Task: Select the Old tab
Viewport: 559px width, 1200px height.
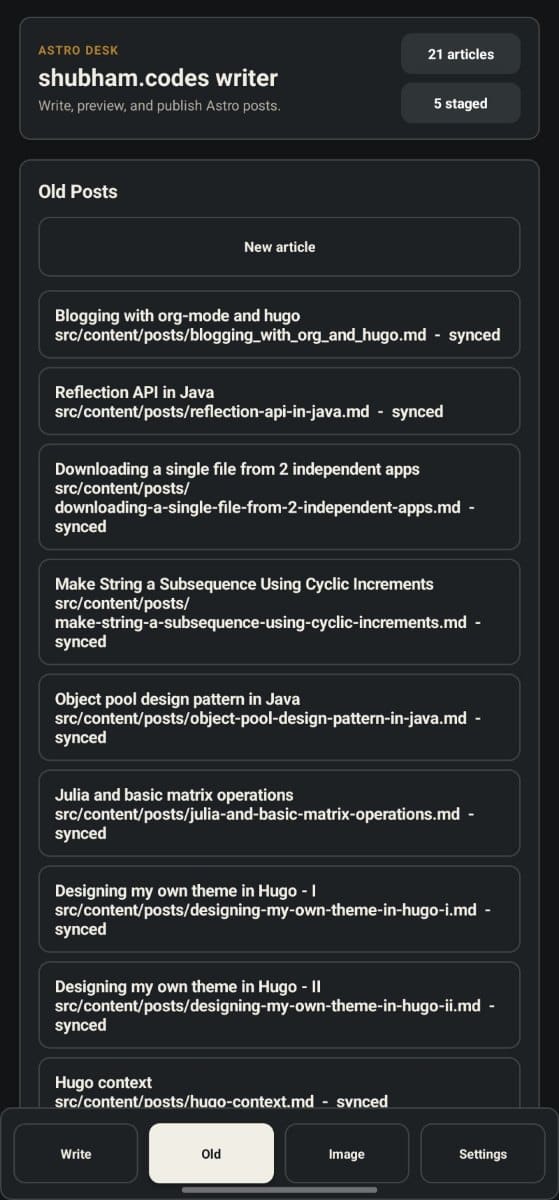Action: (x=211, y=1153)
